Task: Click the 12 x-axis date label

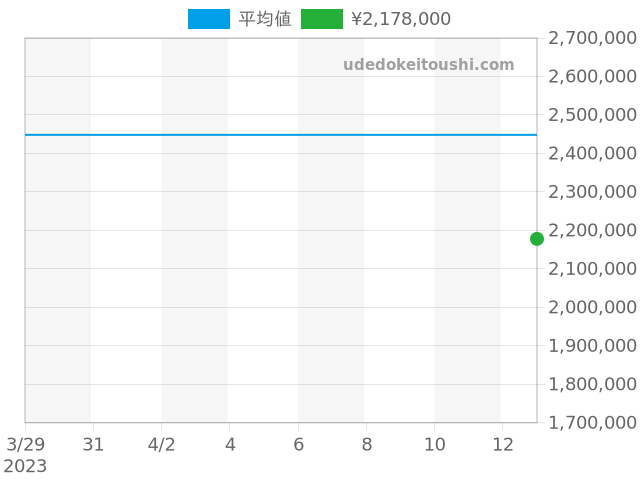Action: pos(502,444)
